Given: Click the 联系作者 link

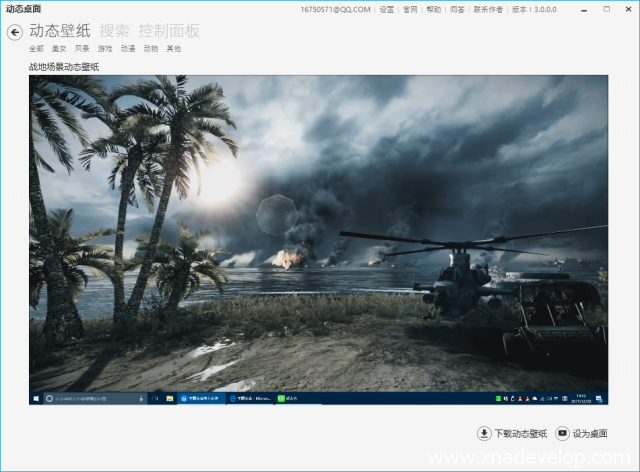Looking at the screenshot, I should coord(487,10).
